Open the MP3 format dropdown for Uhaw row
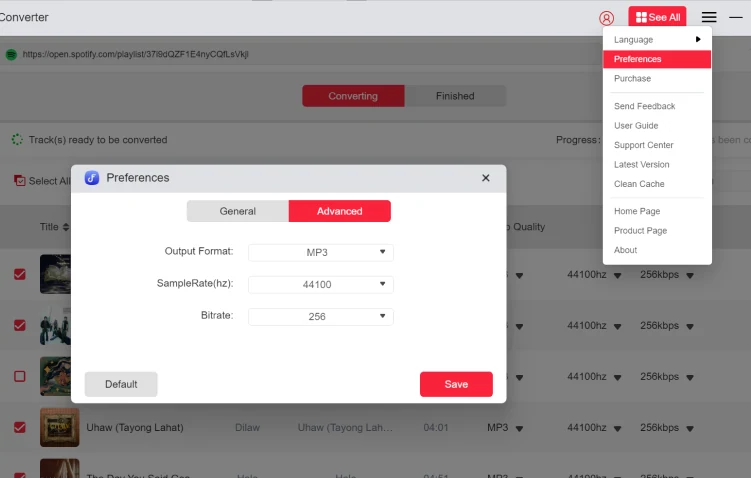Viewport: 751px width, 478px height. coord(520,428)
